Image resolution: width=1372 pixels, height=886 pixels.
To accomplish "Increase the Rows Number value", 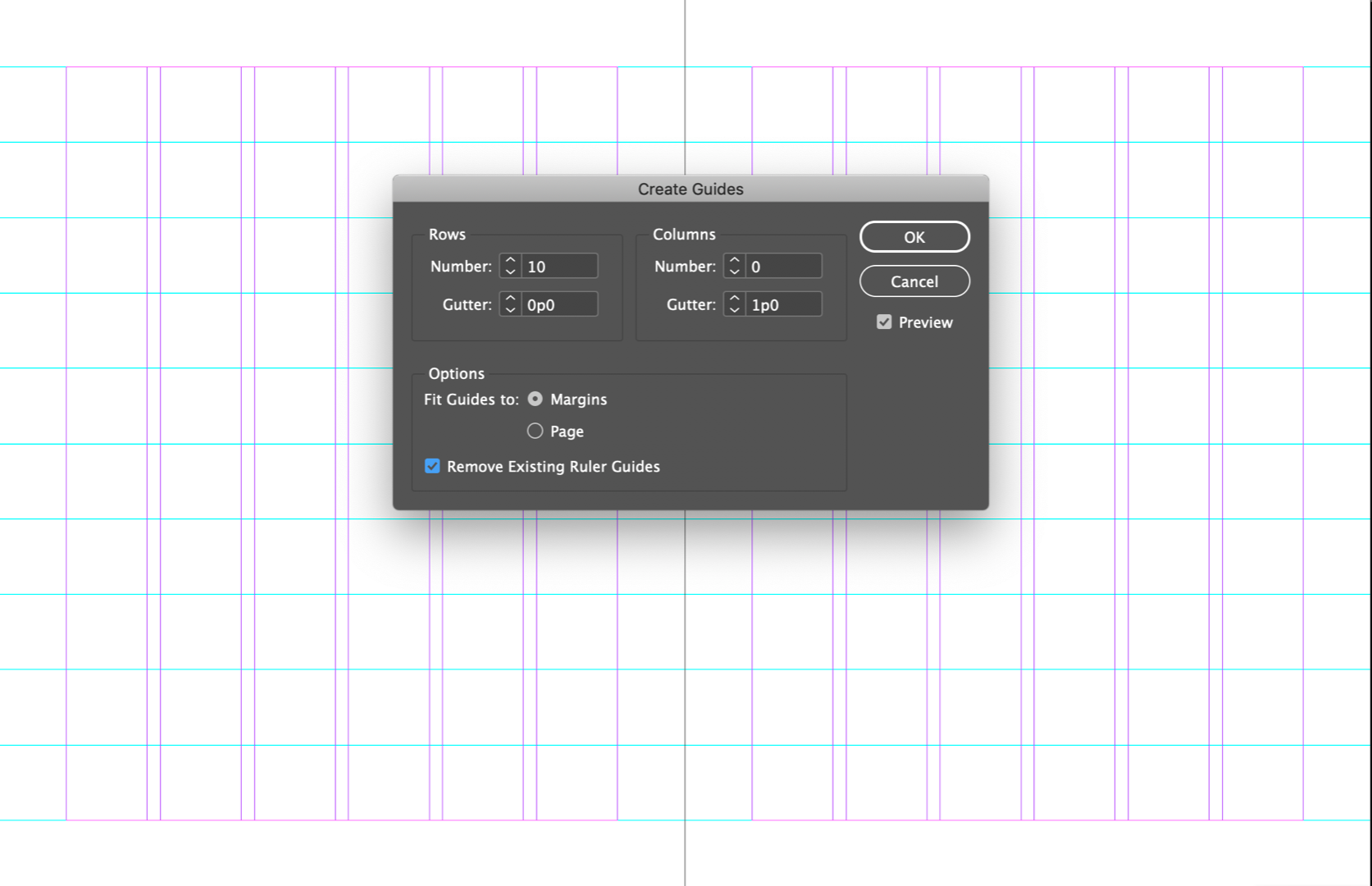I will (x=510, y=260).
